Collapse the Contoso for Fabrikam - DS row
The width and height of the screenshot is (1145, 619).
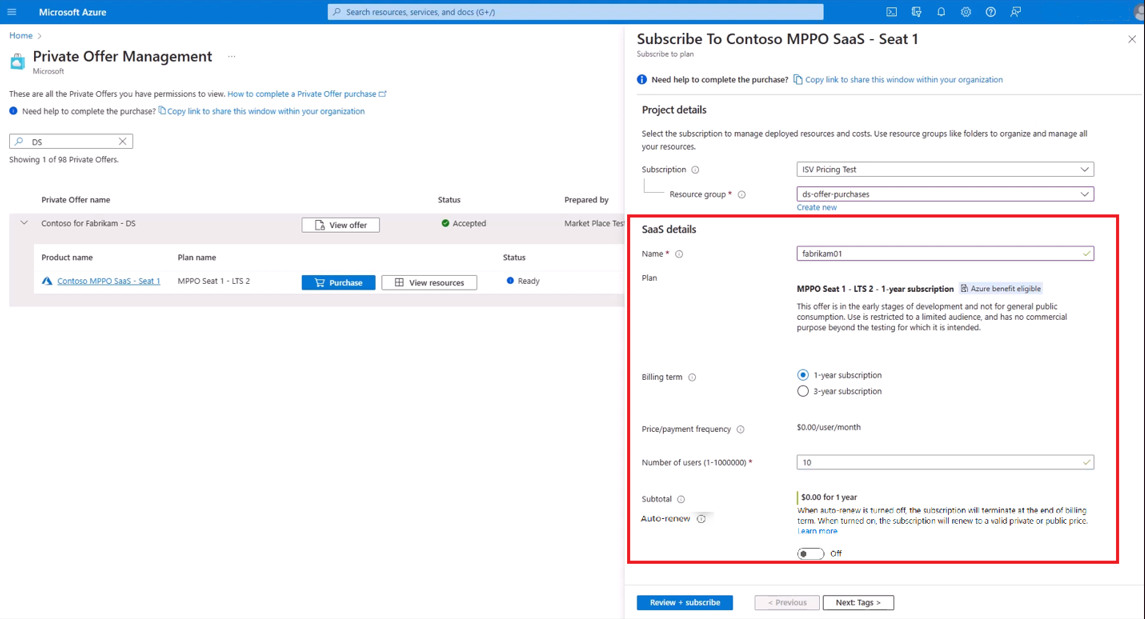pos(24,223)
